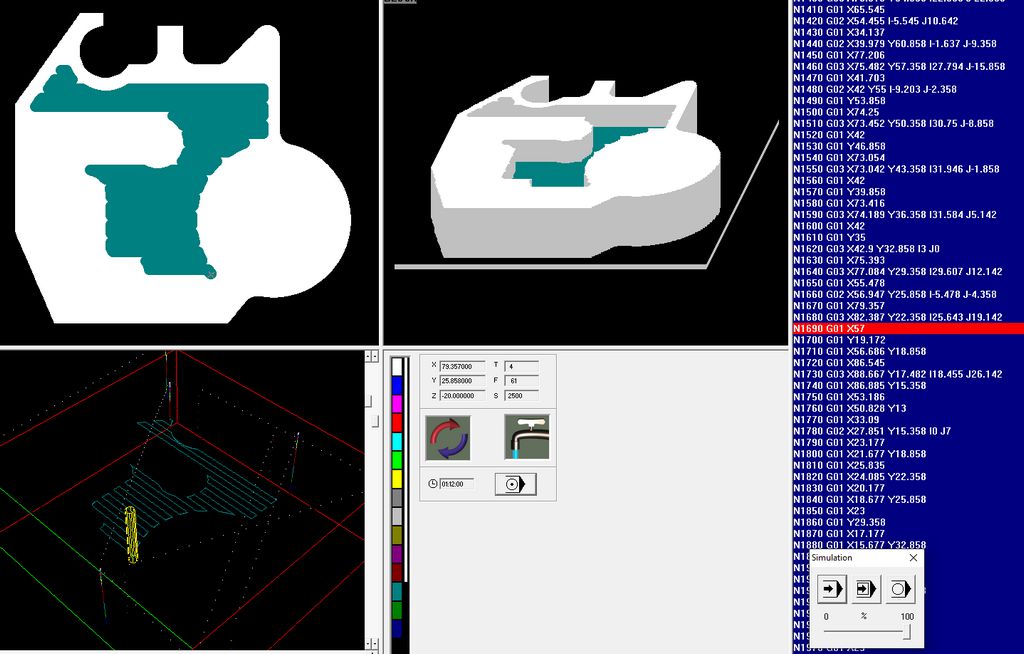The height and width of the screenshot is (654, 1024).
Task: Click the S spindle speed field showing 2500
Action: tap(521, 396)
